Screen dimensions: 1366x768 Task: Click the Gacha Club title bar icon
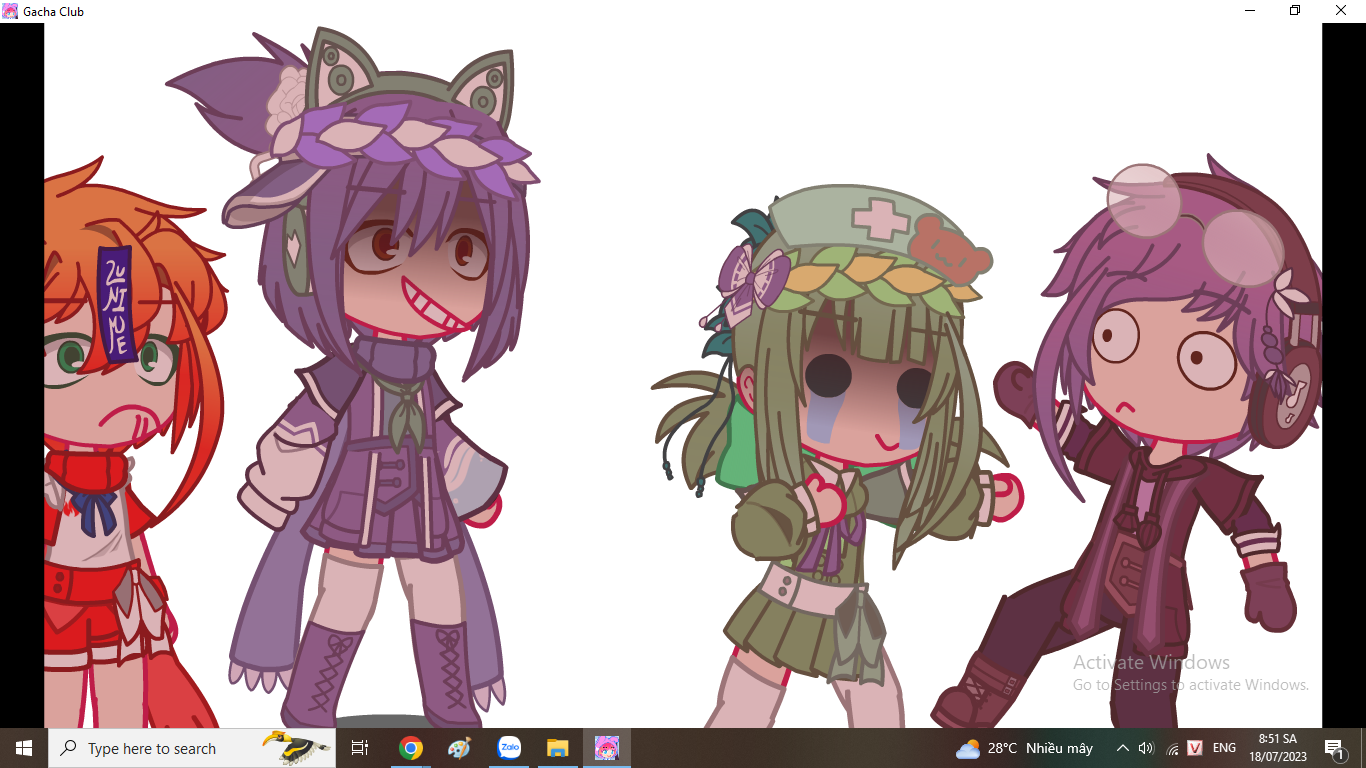pos(10,11)
